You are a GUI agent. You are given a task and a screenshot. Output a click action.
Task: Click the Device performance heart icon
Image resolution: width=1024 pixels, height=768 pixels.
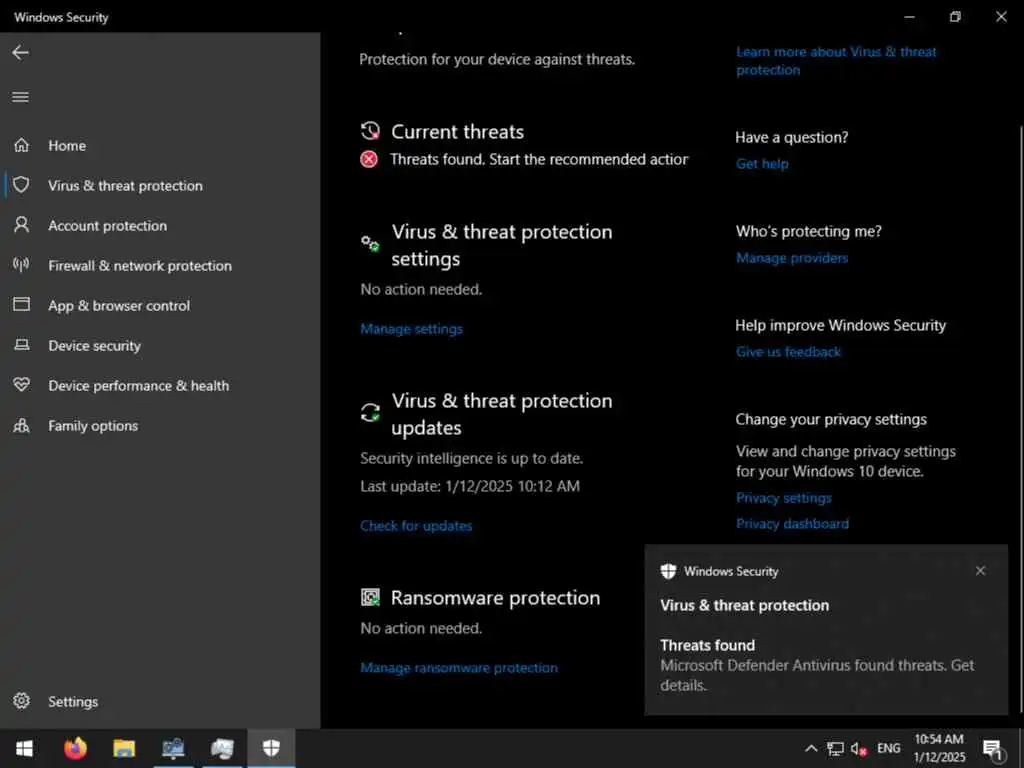tap(22, 385)
